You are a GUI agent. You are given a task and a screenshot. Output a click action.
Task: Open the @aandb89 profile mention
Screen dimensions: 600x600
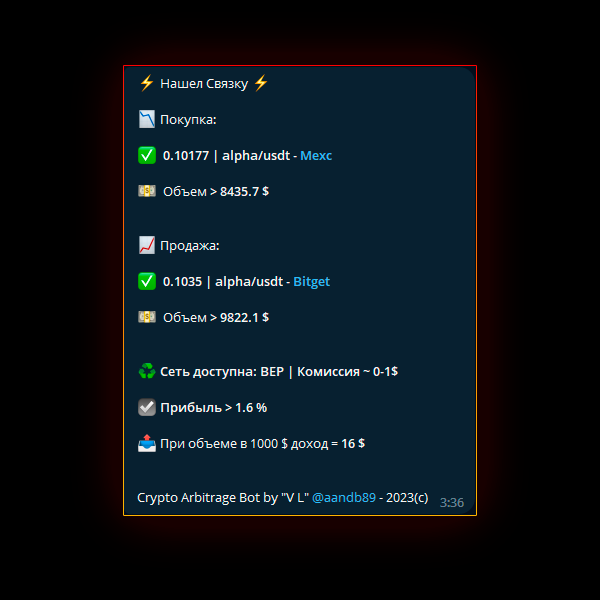tap(344, 497)
